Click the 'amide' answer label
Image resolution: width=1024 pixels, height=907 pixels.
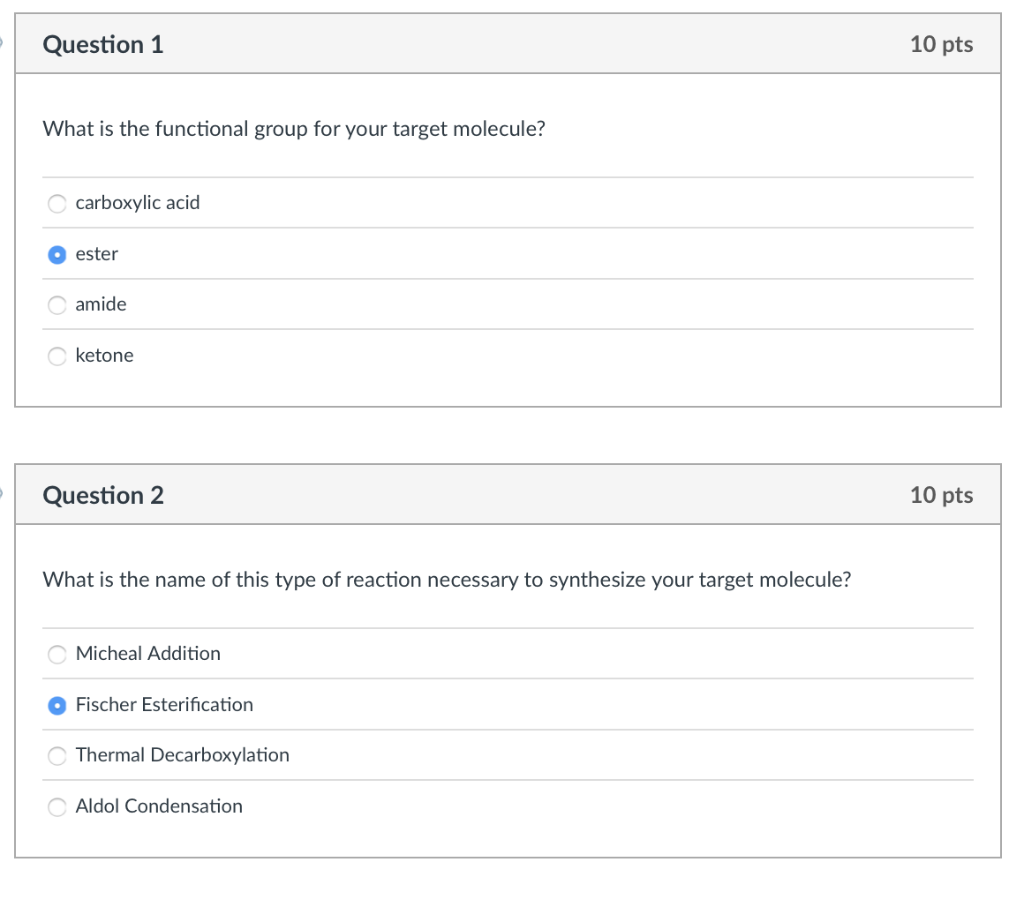101,304
